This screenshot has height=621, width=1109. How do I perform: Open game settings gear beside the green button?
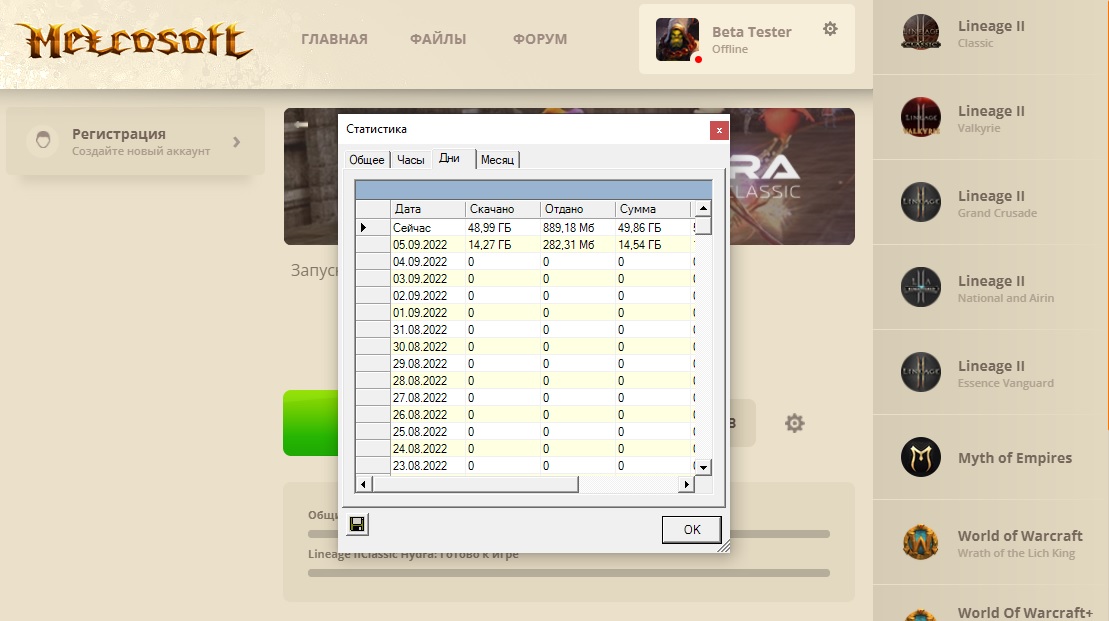click(x=794, y=424)
